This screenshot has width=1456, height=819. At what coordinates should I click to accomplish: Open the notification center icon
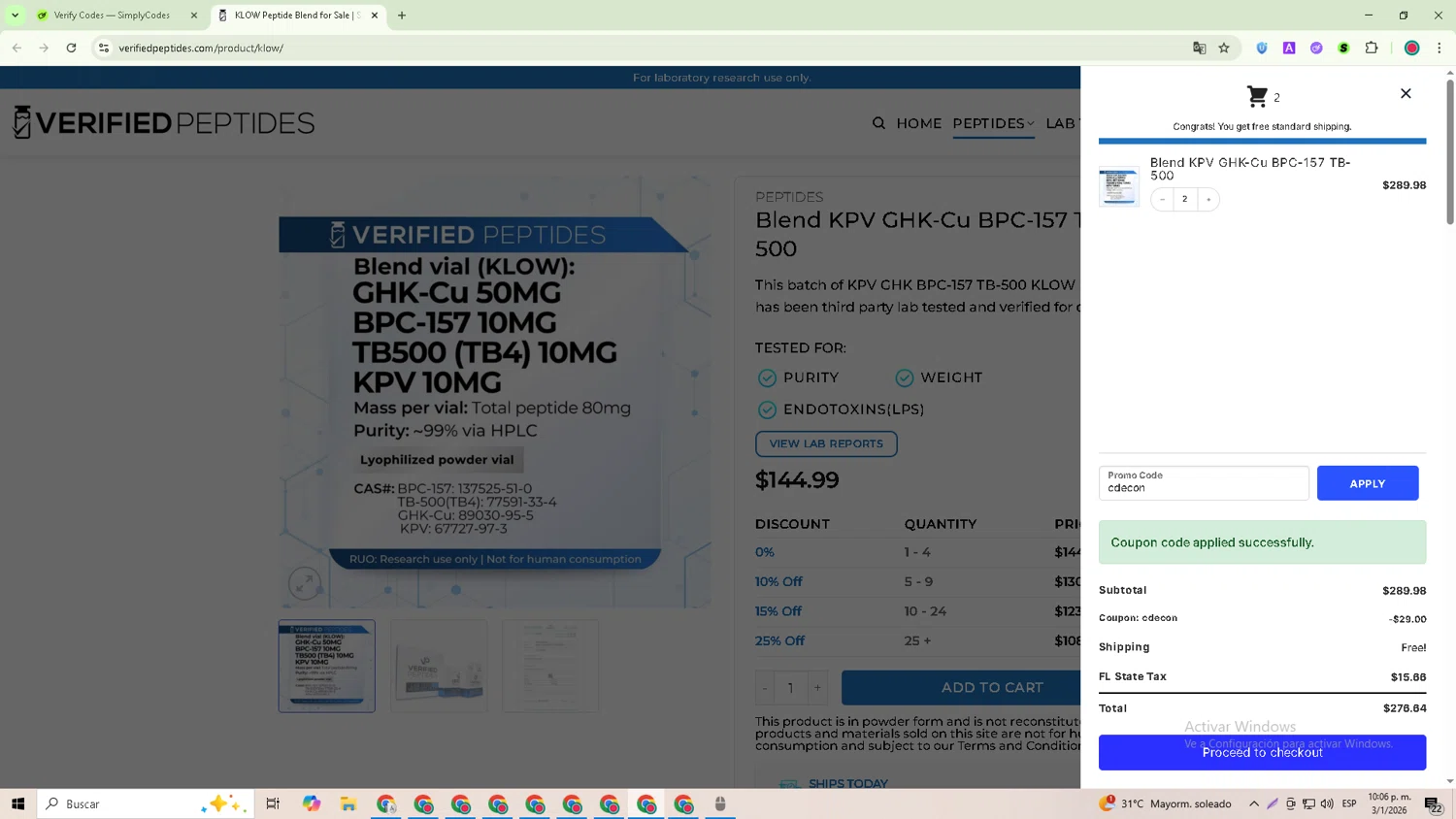(x=1433, y=803)
